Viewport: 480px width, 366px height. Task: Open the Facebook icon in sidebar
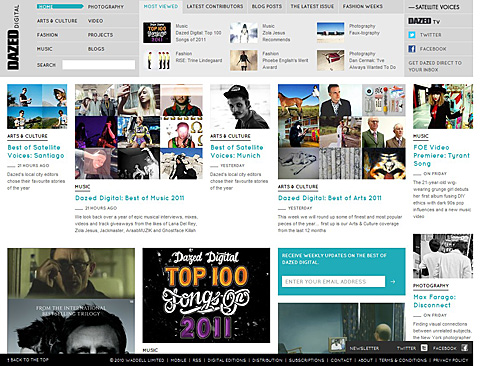[412, 49]
